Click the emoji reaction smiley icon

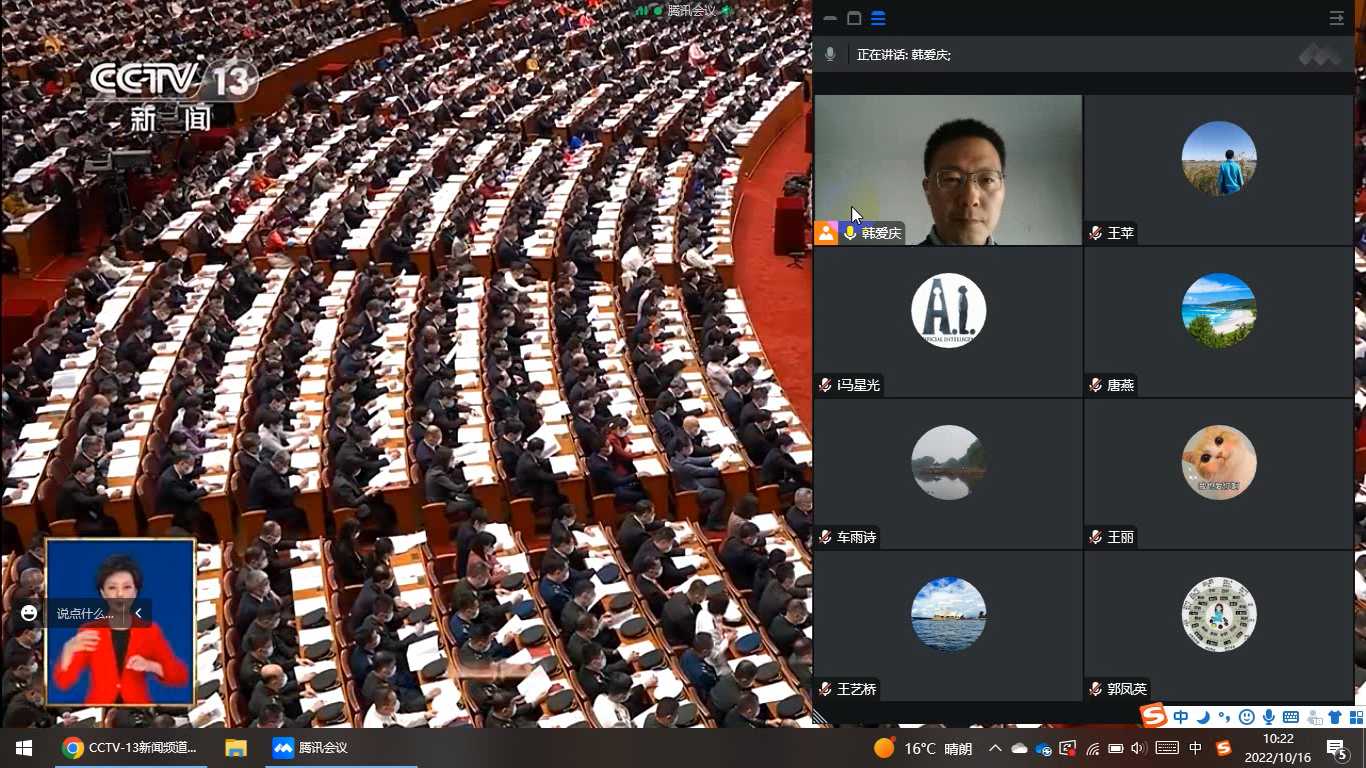coord(29,613)
